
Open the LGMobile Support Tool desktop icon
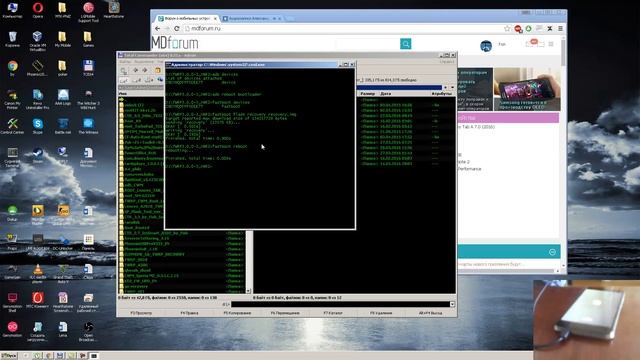[x=88, y=12]
